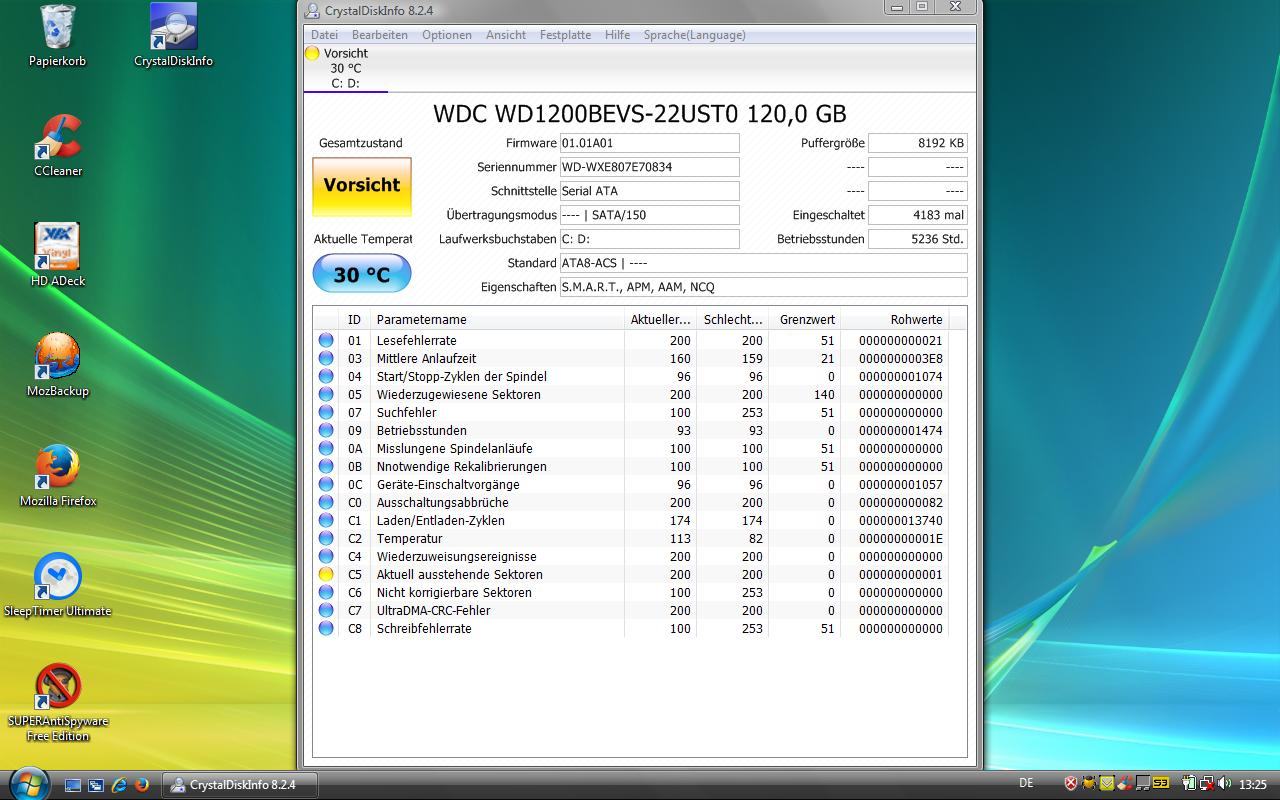Sort by the Rohwerte column header

pyautogui.click(x=893, y=320)
